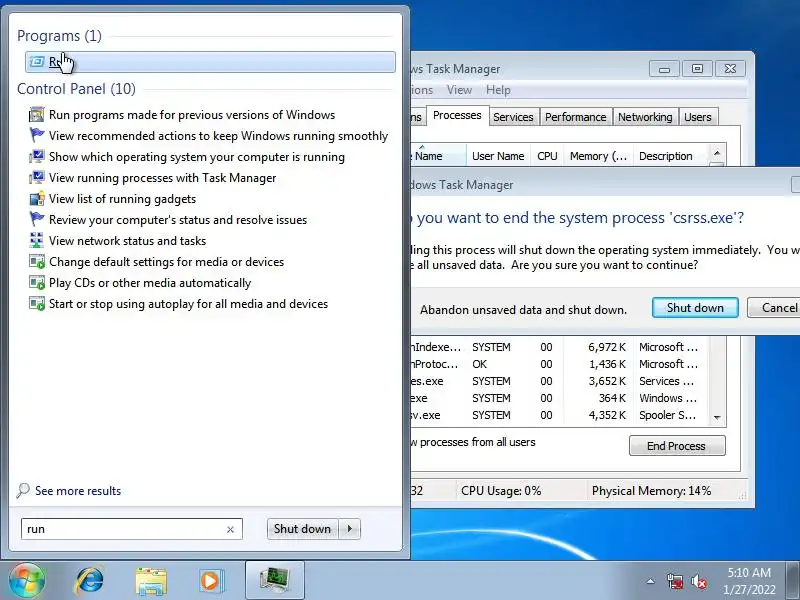Open Show which operating system your computer is running

coord(197,157)
